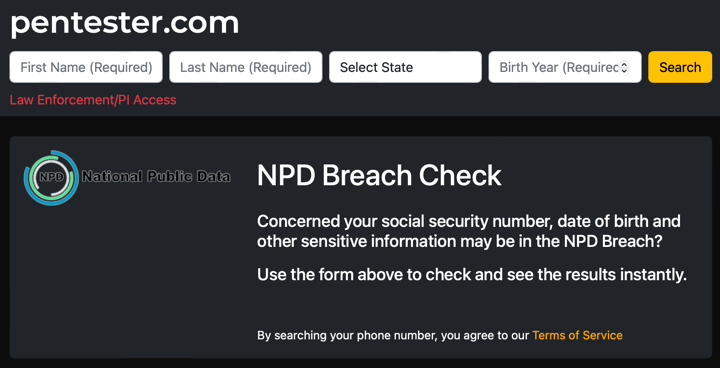This screenshot has width=720, height=368.
Task: Open the Terms of Service link
Action: pyautogui.click(x=577, y=335)
